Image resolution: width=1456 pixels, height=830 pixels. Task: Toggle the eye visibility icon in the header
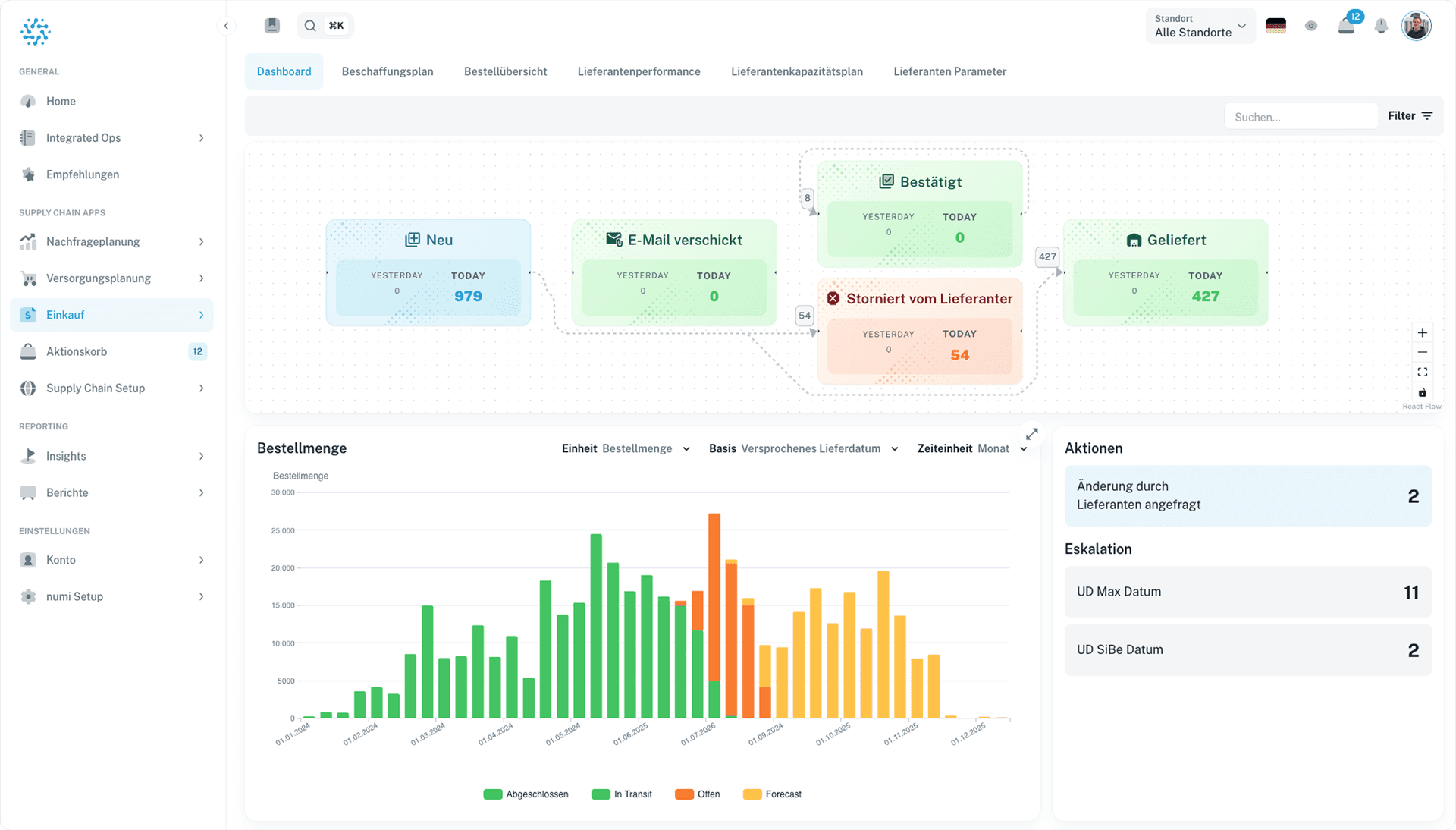click(x=1311, y=25)
